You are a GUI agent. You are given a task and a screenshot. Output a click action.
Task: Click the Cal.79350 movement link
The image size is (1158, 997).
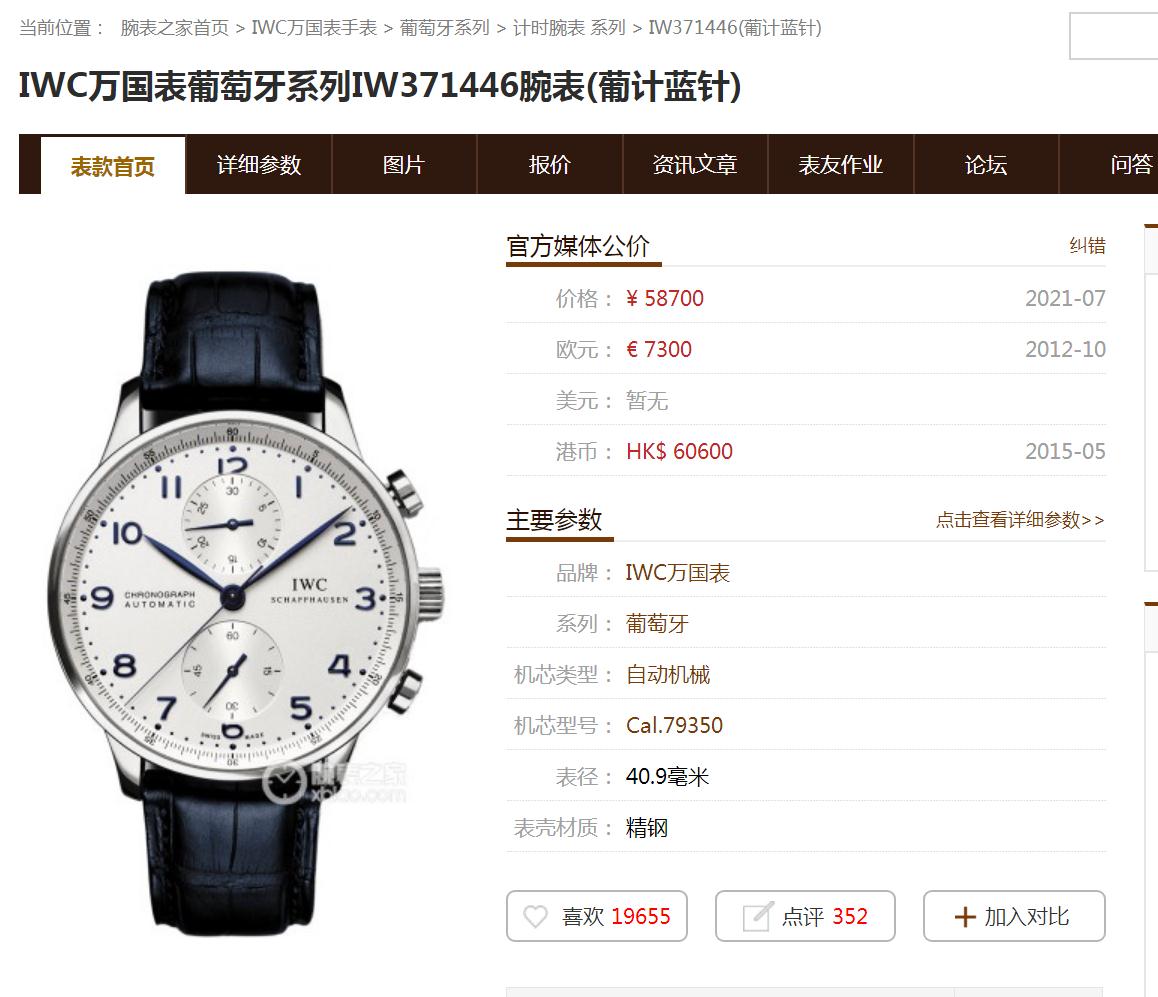(674, 725)
